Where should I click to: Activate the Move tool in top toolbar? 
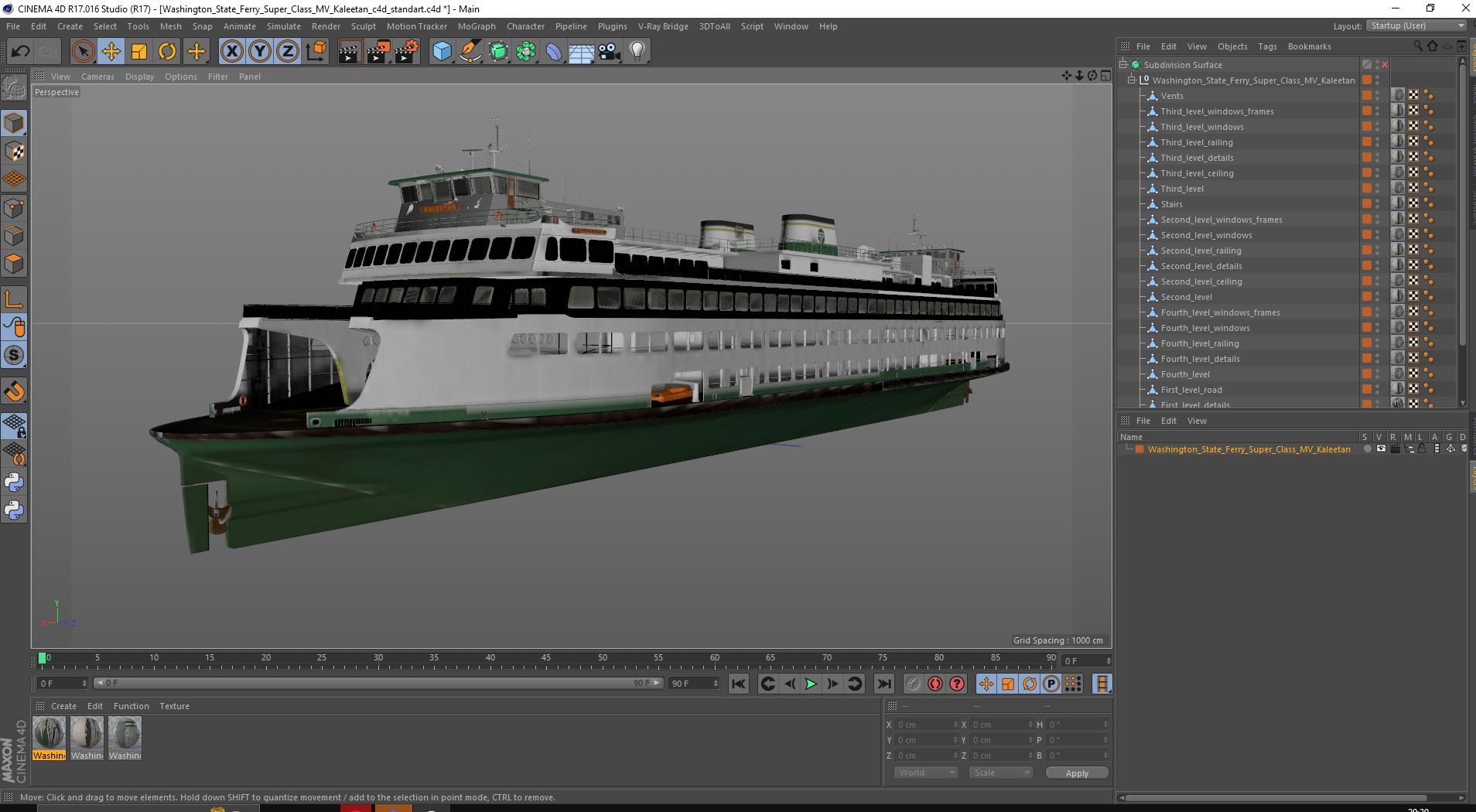[x=111, y=52]
